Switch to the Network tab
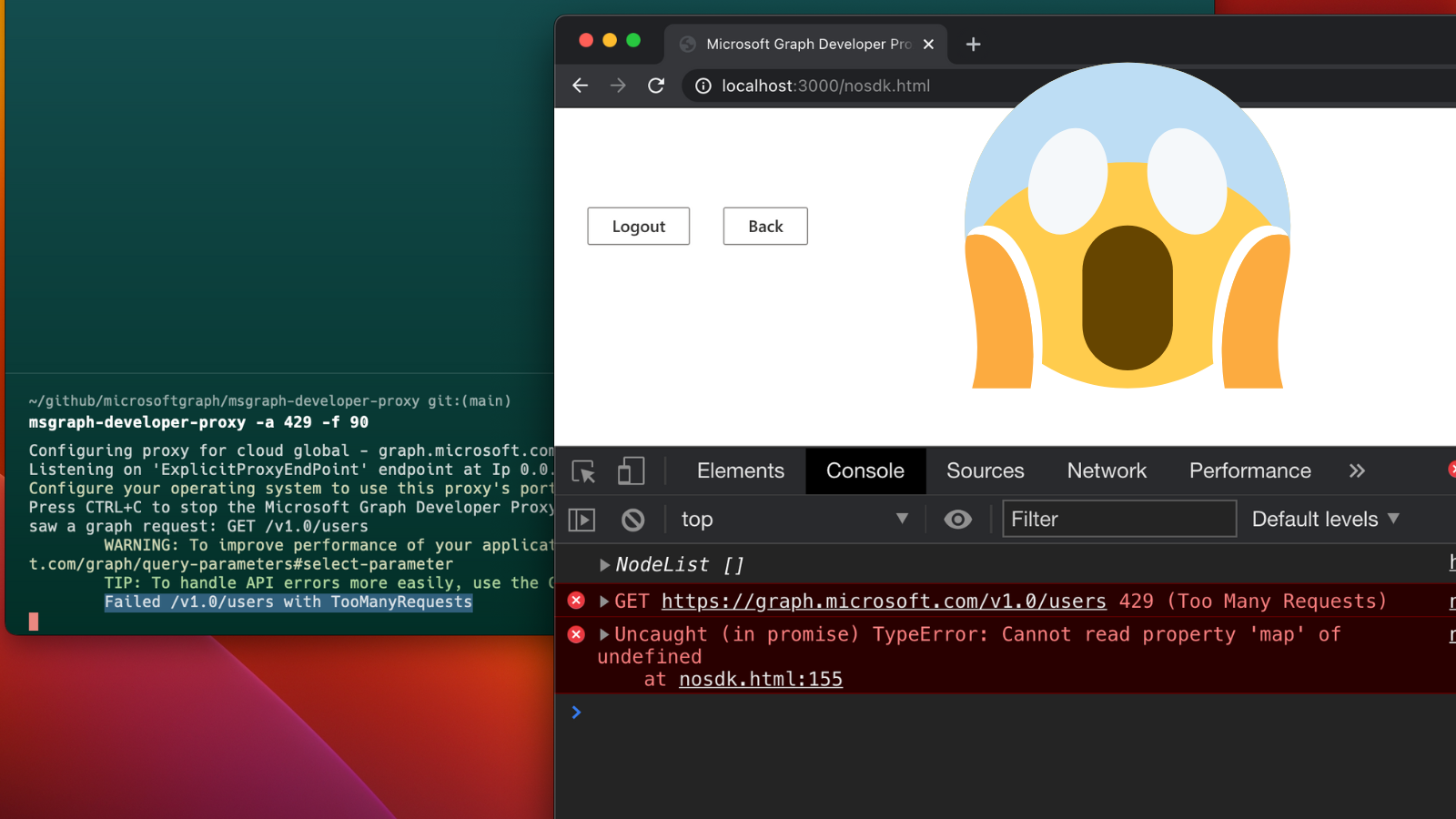This screenshot has width=1456, height=819. (x=1106, y=471)
